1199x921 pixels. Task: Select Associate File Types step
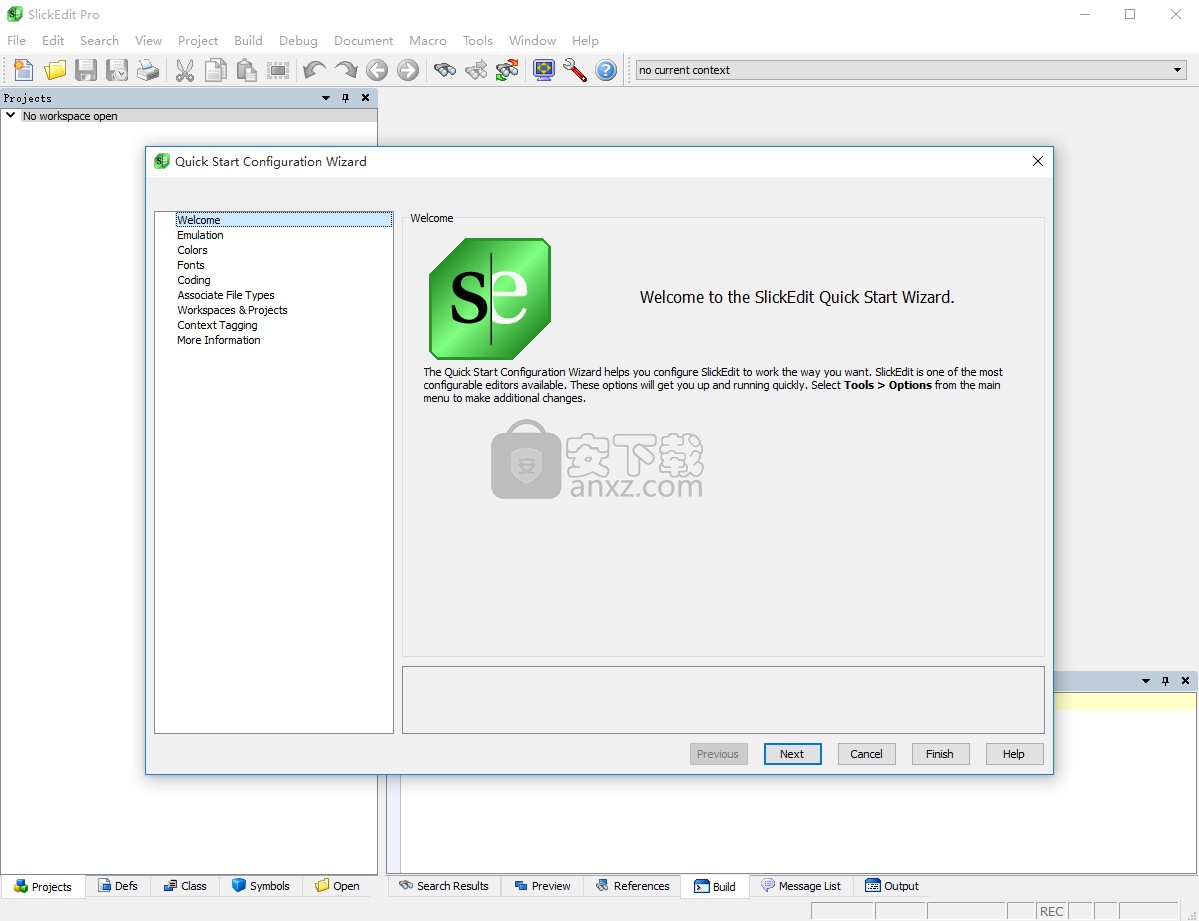(x=226, y=295)
